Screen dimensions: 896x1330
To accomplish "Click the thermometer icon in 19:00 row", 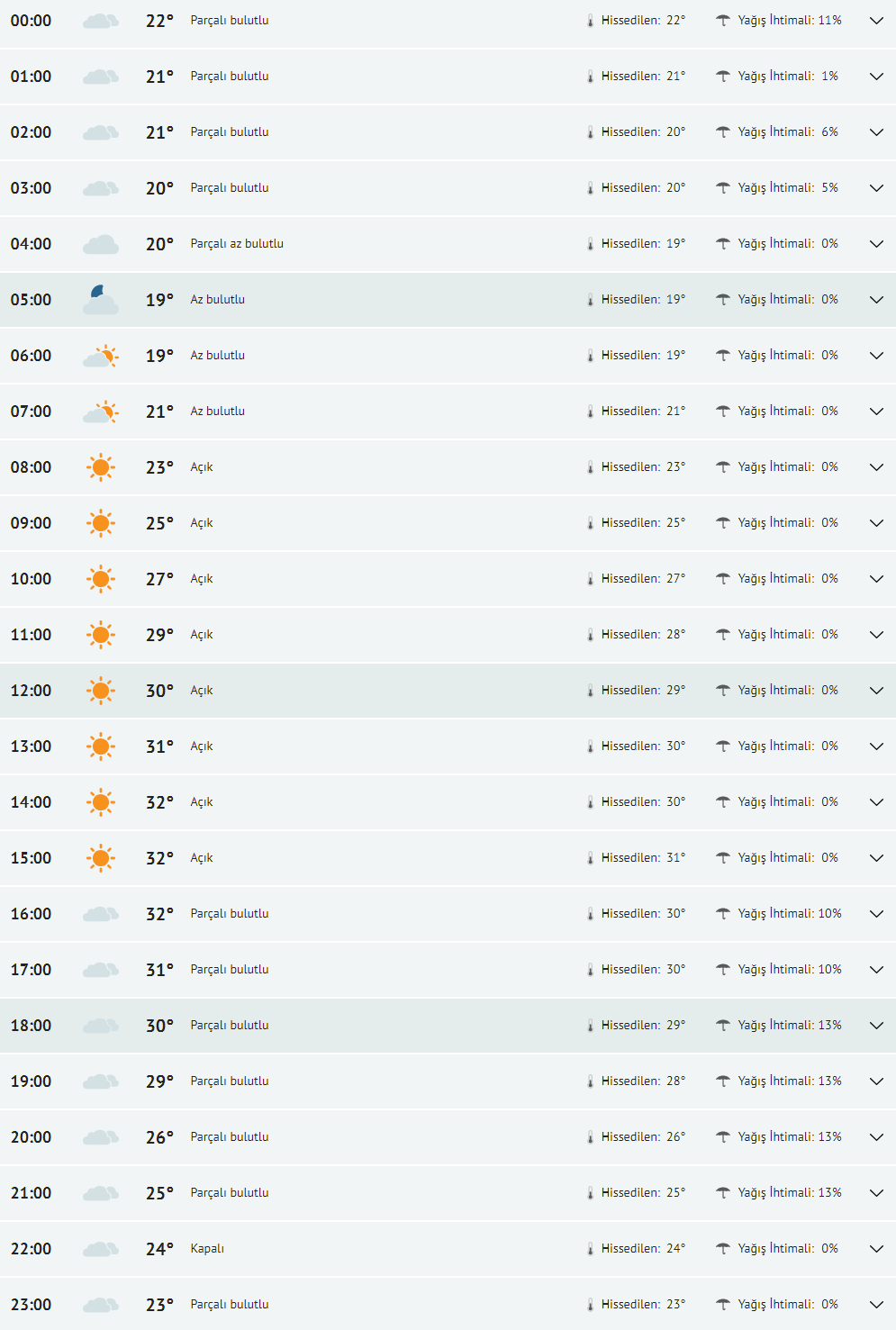I will tap(591, 1081).
